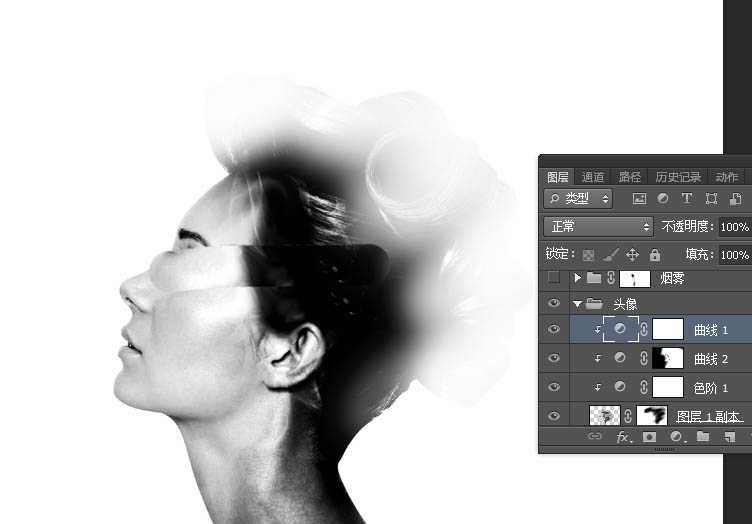Open the fx layer style menu
Image resolution: width=752 pixels, height=524 pixels.
point(622,437)
